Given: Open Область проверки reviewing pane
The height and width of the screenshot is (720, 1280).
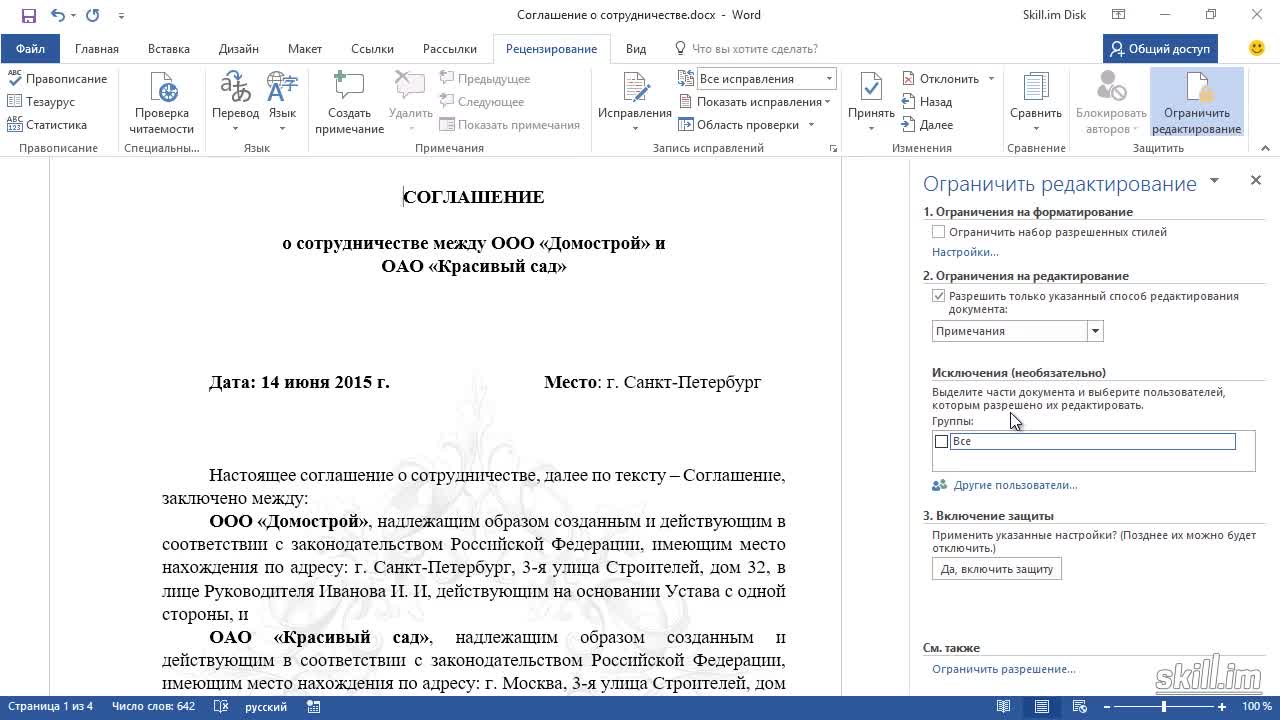Looking at the screenshot, I should click(x=740, y=125).
